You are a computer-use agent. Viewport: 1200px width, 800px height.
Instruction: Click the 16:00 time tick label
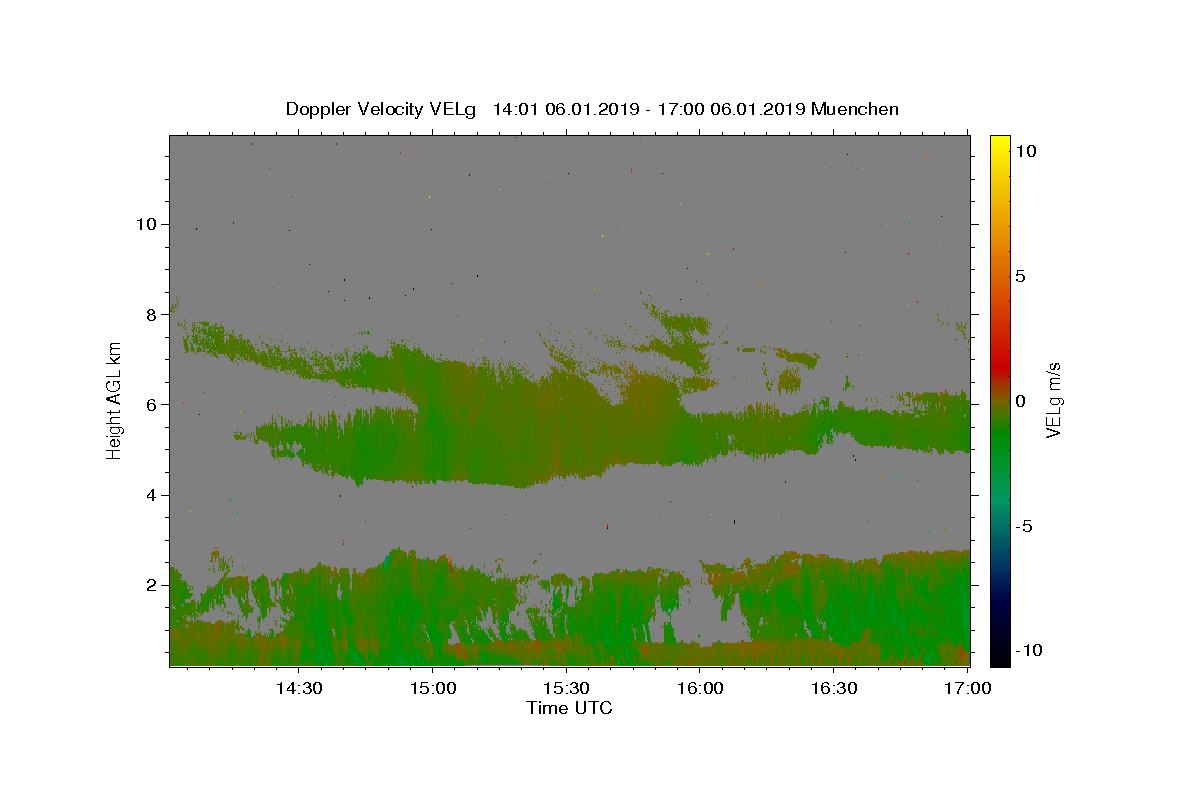point(700,688)
